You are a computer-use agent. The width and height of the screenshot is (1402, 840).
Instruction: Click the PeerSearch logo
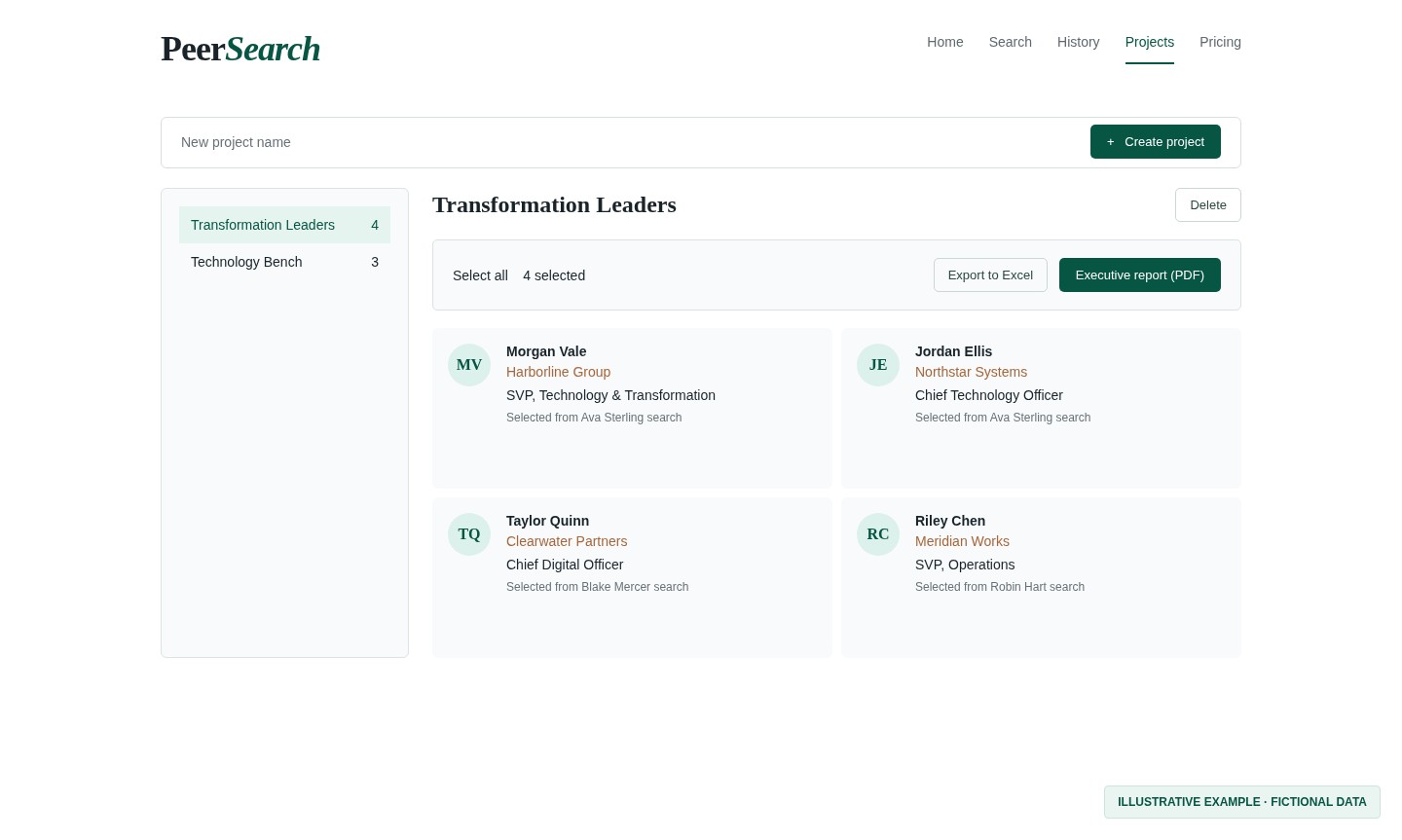point(240,49)
